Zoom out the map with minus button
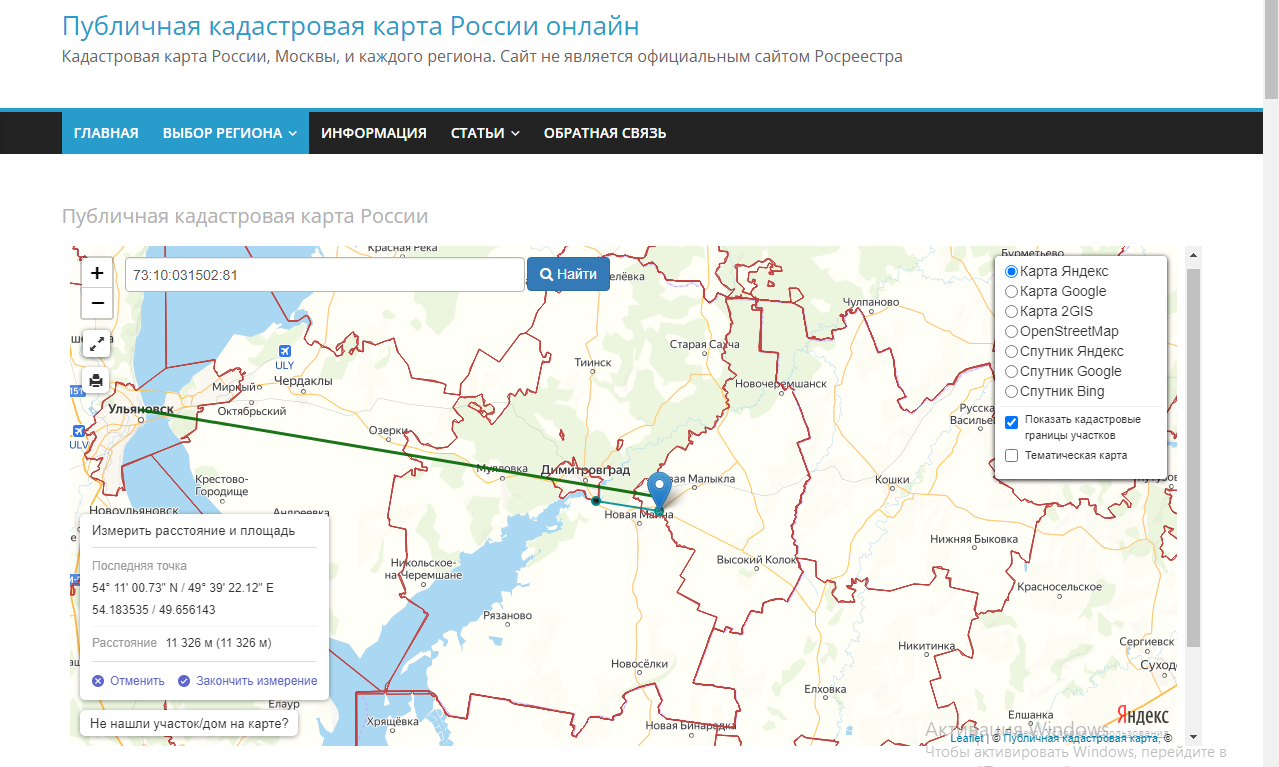This screenshot has width=1279, height=767. 97,303
